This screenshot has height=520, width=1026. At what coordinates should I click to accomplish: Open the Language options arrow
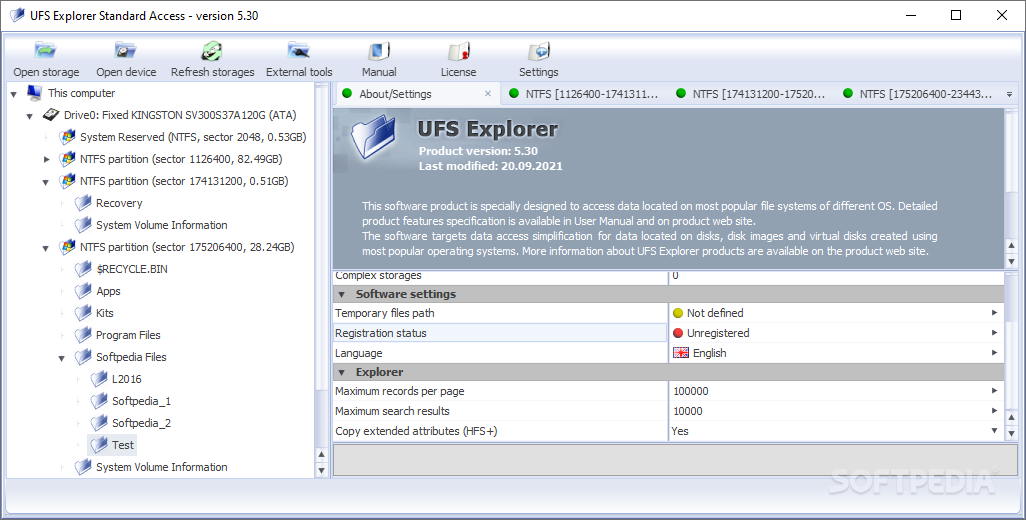[x=994, y=353]
